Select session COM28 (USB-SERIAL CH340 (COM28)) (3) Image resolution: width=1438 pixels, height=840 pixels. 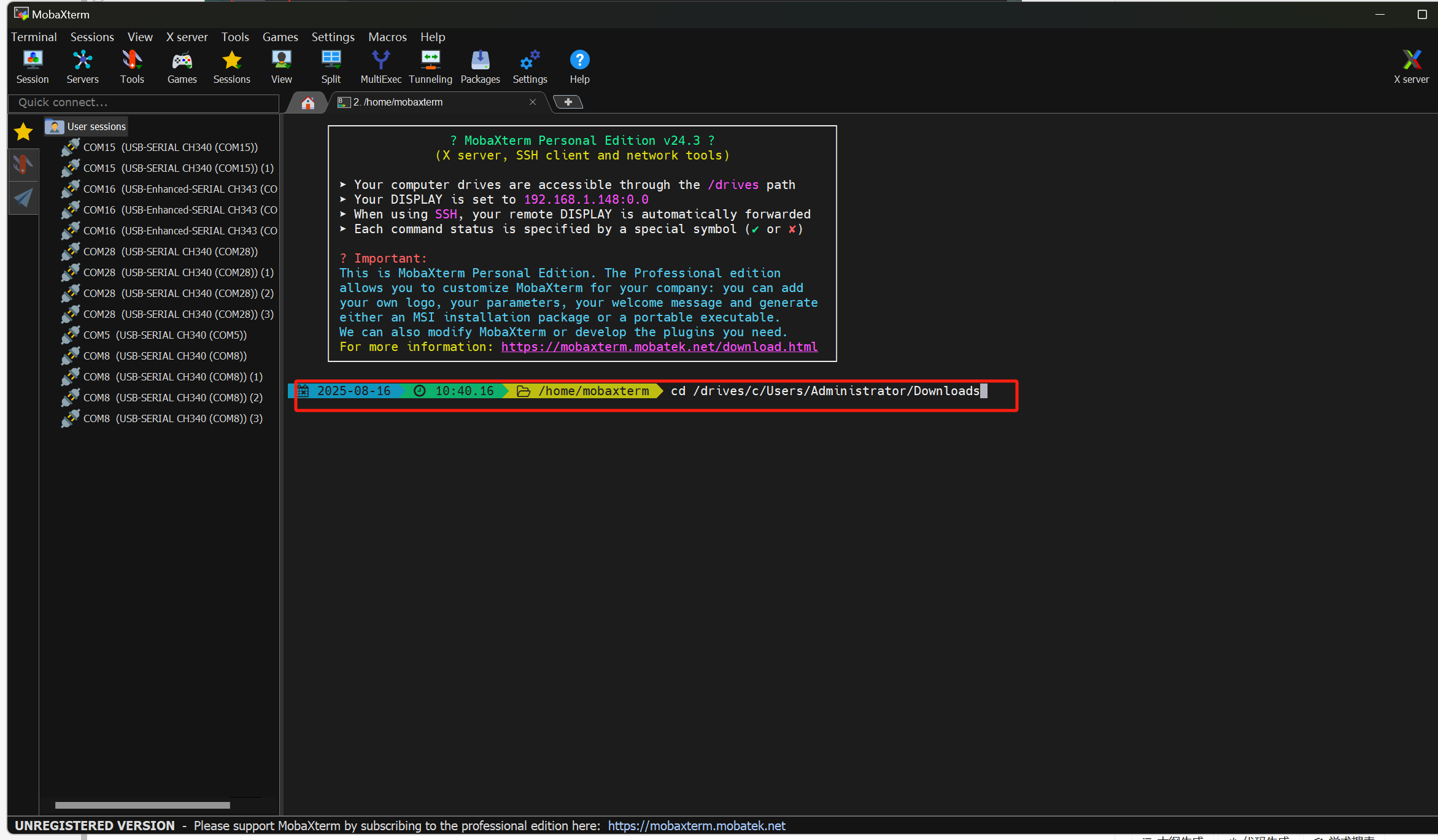[168, 314]
